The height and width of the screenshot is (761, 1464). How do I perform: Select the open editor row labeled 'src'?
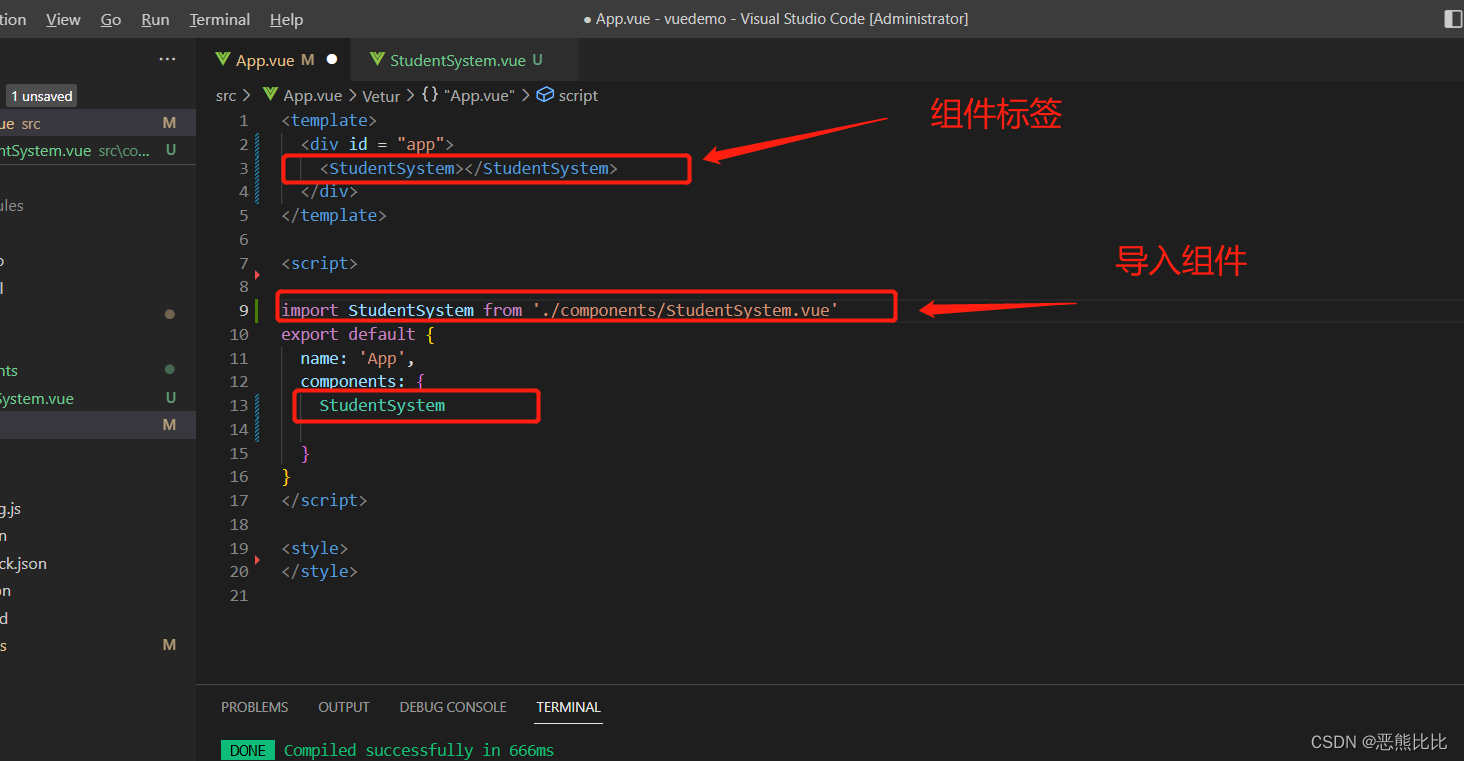pyautogui.click(x=98, y=123)
